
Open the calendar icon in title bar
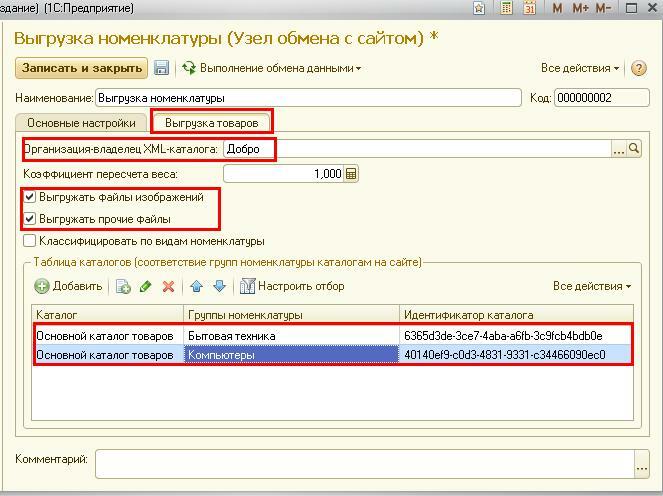[529, 8]
